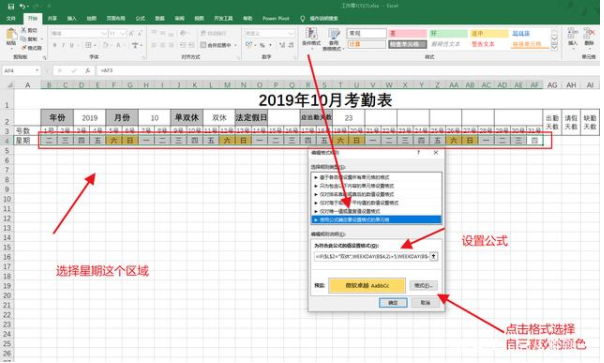The height and width of the screenshot is (363, 604).
Task: Click the Format 格式 button in dialog
Action: click(423, 286)
